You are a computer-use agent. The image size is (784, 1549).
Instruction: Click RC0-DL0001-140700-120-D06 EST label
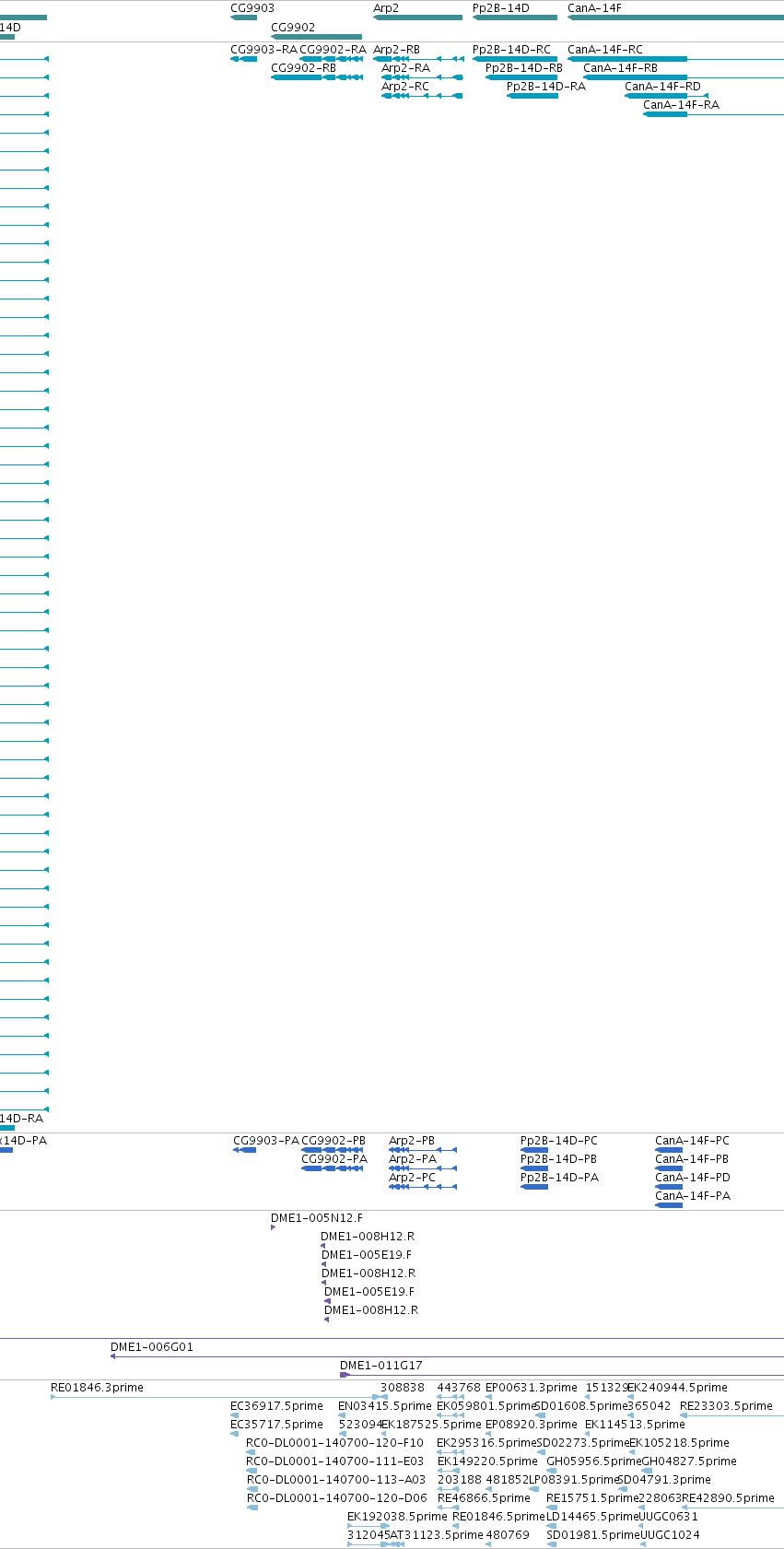[336, 1498]
